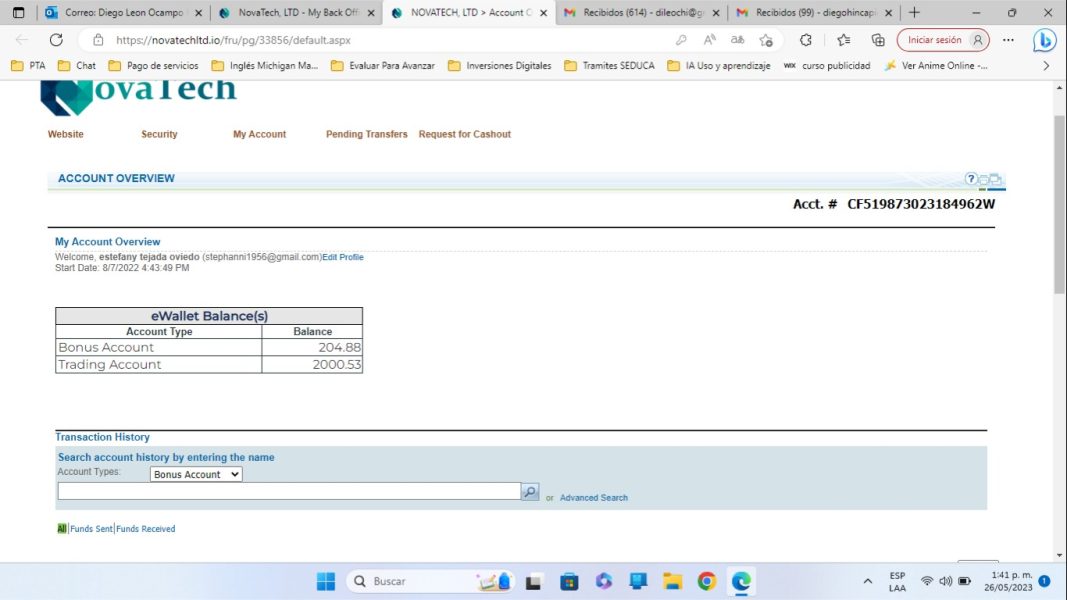Viewport: 1067px width, 600px height.
Task: Open the Account Types dropdown
Action: point(196,474)
